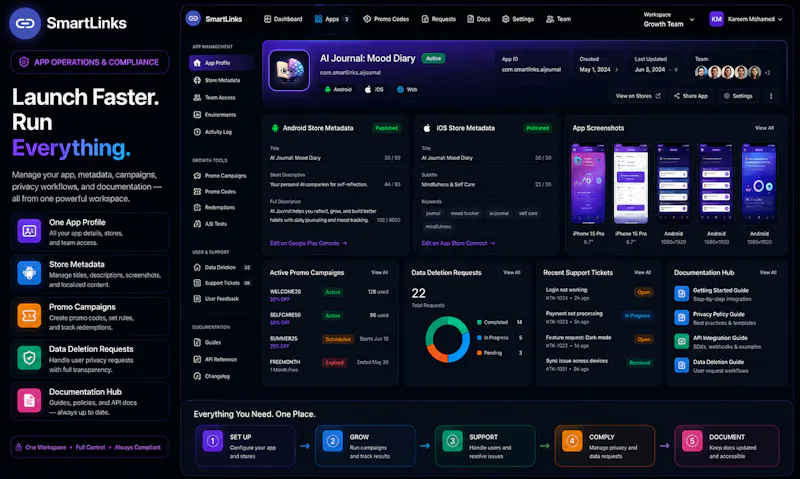Open the Kareem Mohamed account dropdown
800x479 pixels.
tap(746, 19)
